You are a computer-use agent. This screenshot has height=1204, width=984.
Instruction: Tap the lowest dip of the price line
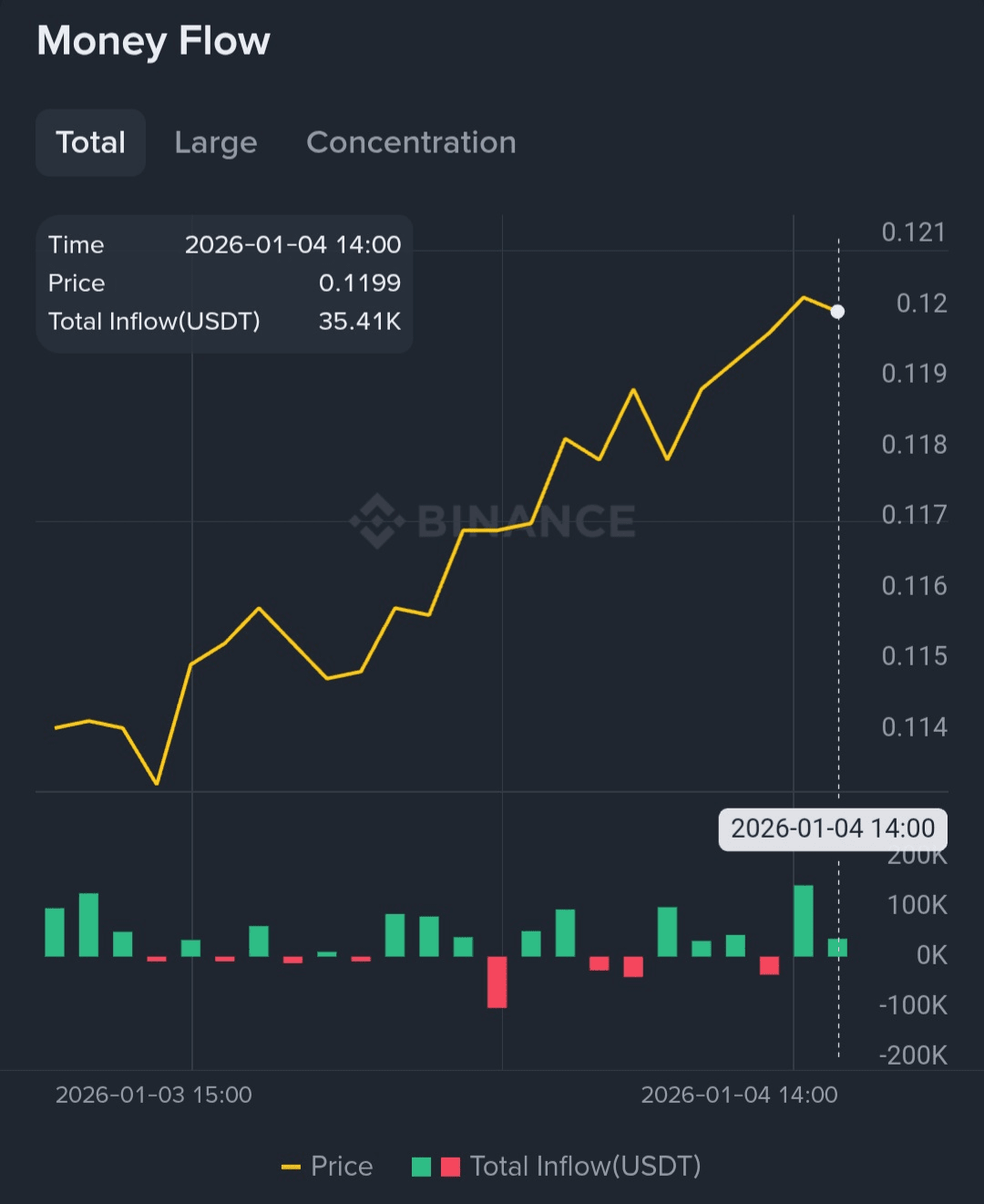tap(157, 783)
